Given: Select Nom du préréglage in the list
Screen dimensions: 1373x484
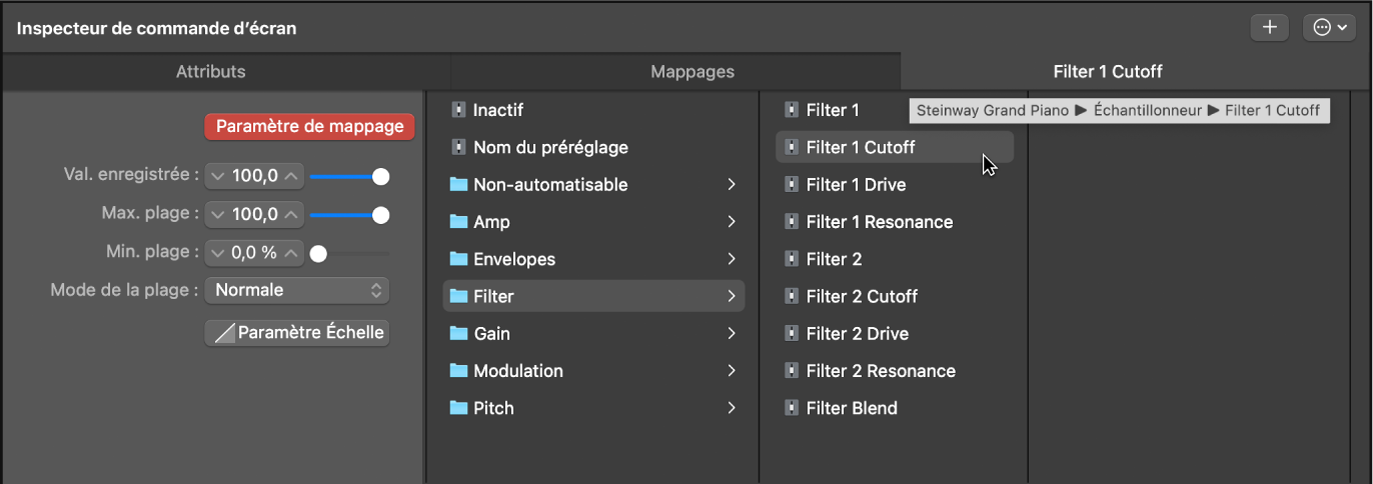Looking at the screenshot, I should click(550, 147).
